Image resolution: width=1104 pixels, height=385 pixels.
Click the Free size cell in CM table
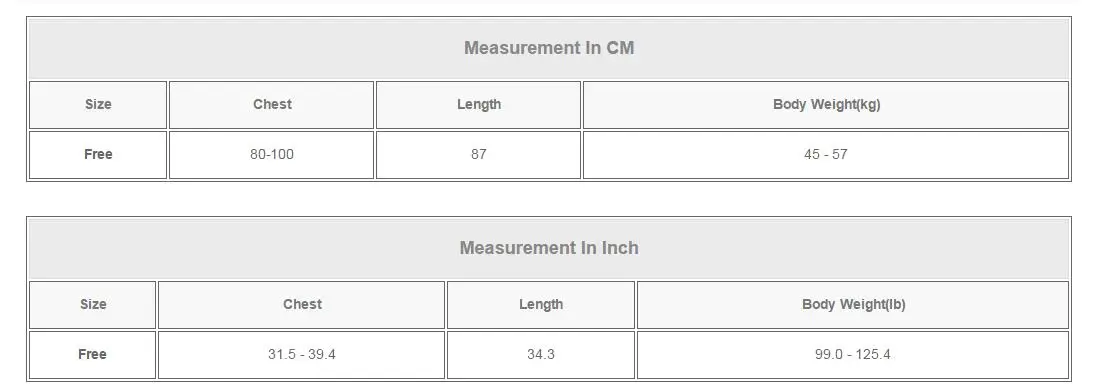point(98,155)
